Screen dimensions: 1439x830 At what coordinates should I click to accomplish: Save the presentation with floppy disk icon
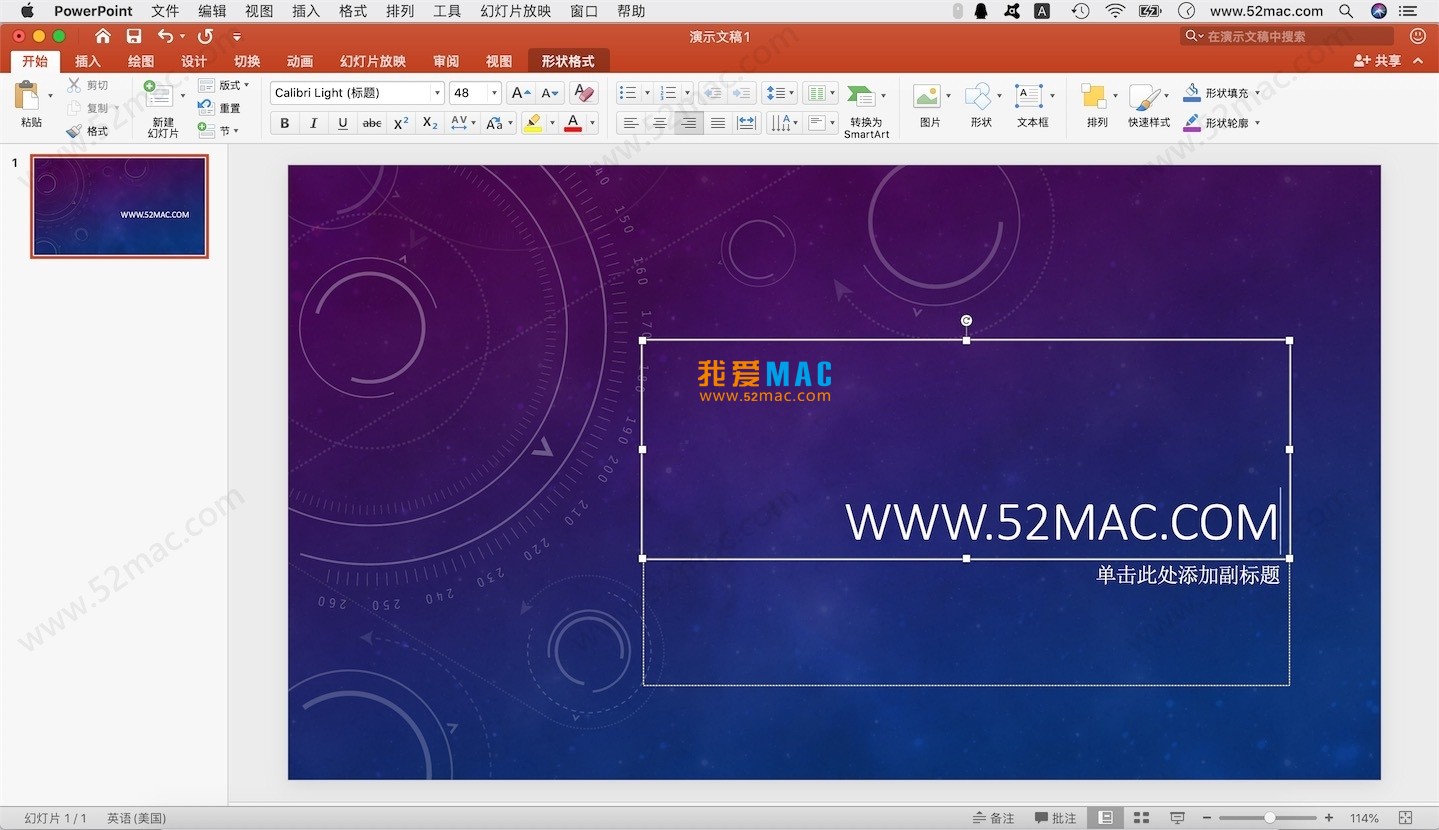pyautogui.click(x=134, y=36)
